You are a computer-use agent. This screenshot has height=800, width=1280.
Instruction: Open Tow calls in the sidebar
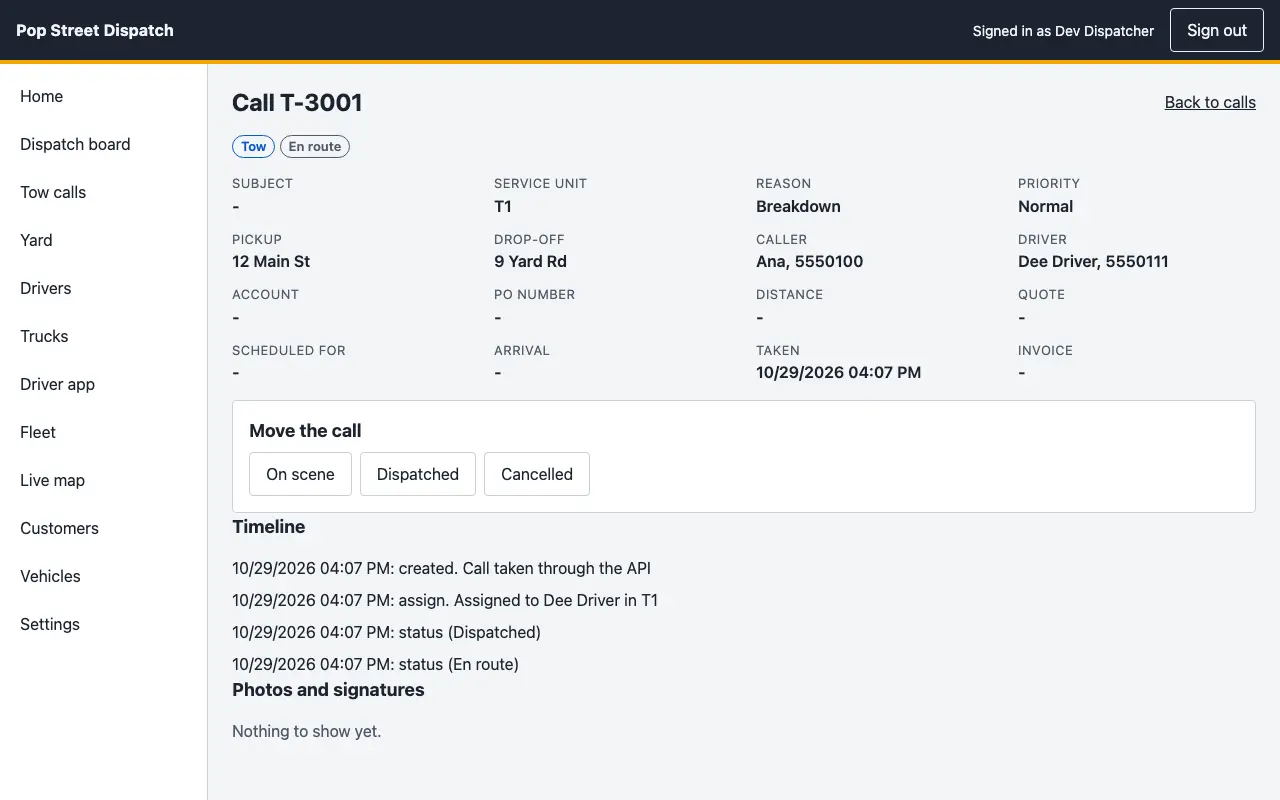[53, 192]
